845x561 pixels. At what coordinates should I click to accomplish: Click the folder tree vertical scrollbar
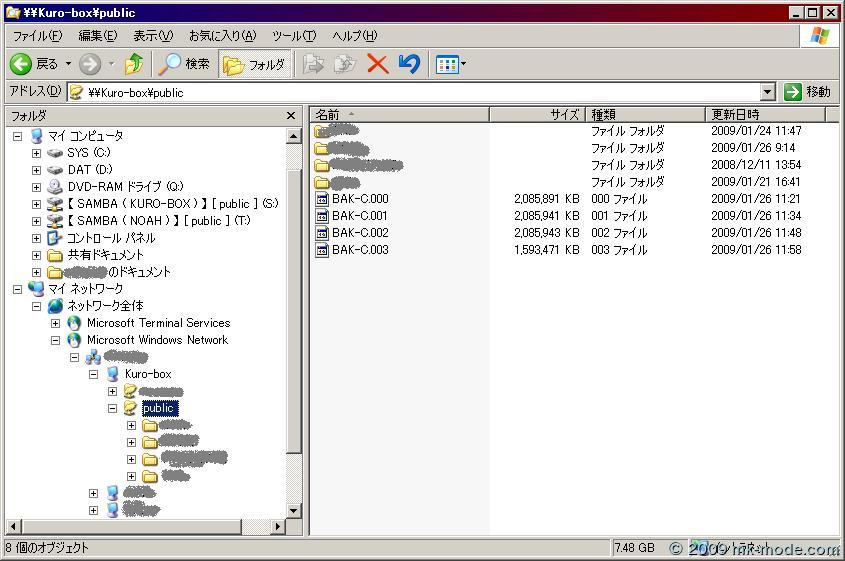pos(294,300)
